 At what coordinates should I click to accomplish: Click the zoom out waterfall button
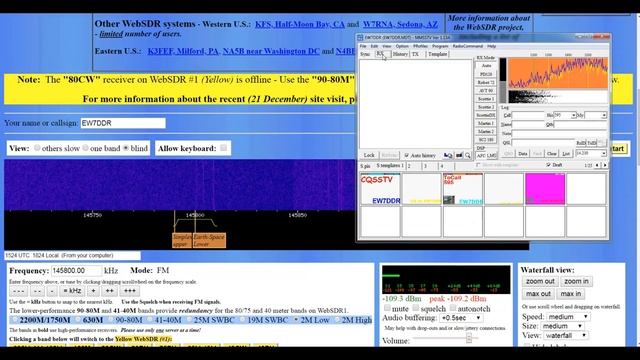pyautogui.click(x=540, y=281)
